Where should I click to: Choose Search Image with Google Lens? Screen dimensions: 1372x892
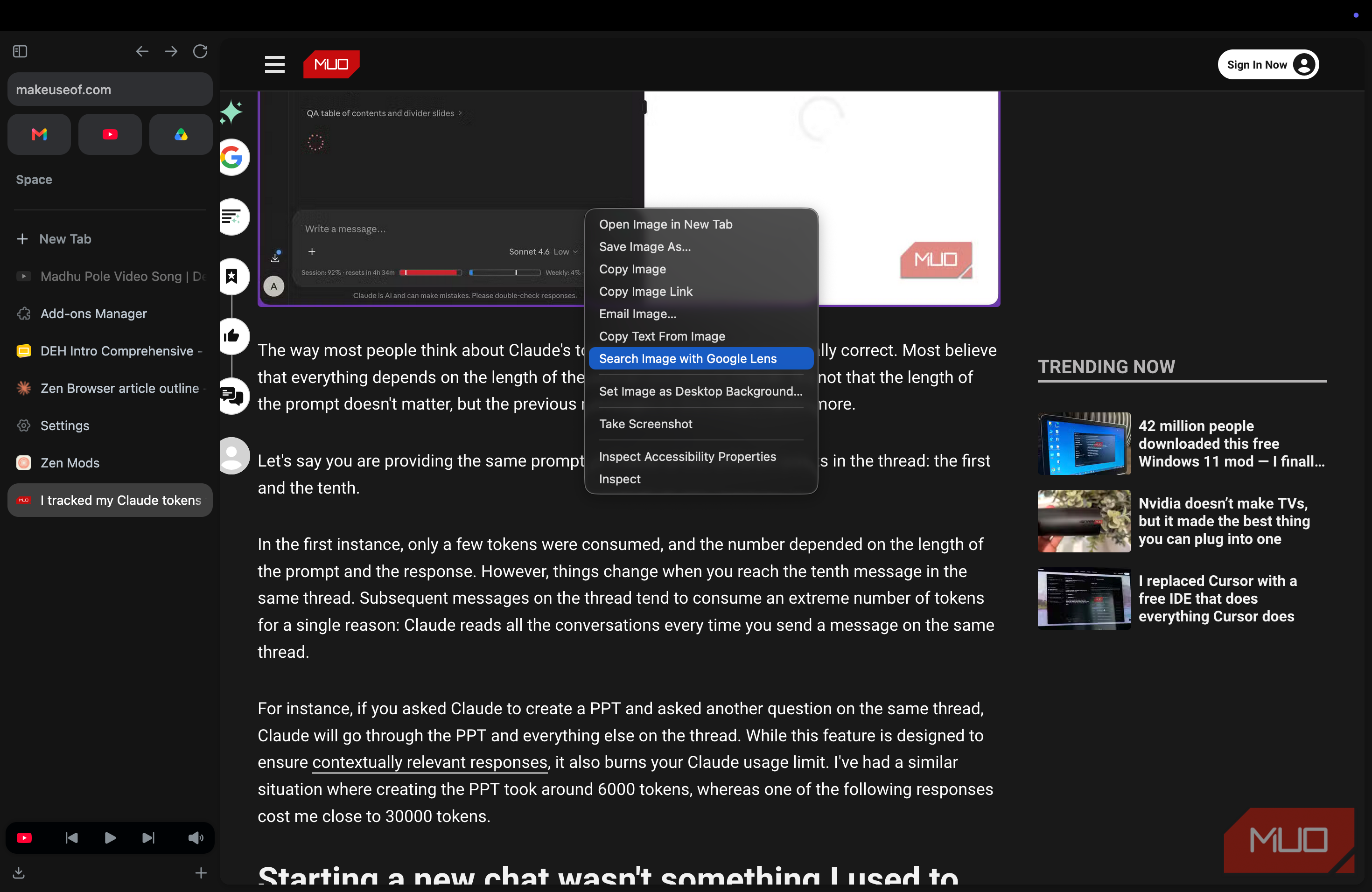tap(701, 358)
